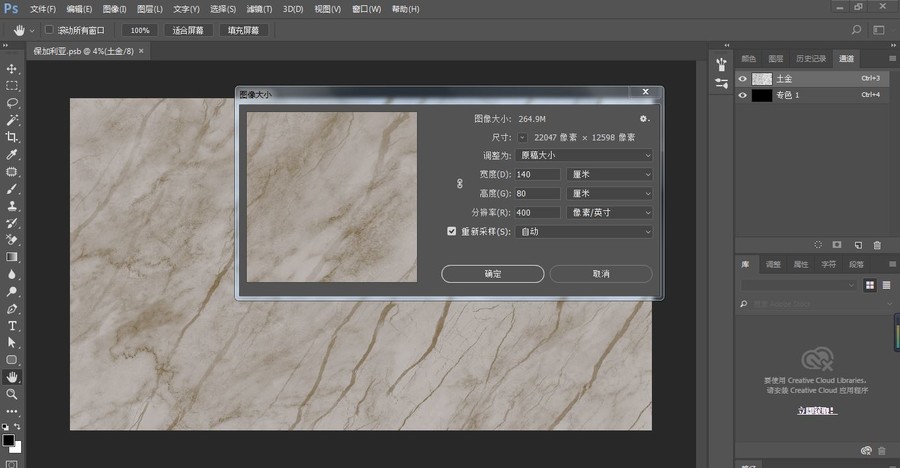Viewport: 900px width, 468px height.
Task: Uncheck the 重新采样 resample checkbox
Action: [451, 231]
